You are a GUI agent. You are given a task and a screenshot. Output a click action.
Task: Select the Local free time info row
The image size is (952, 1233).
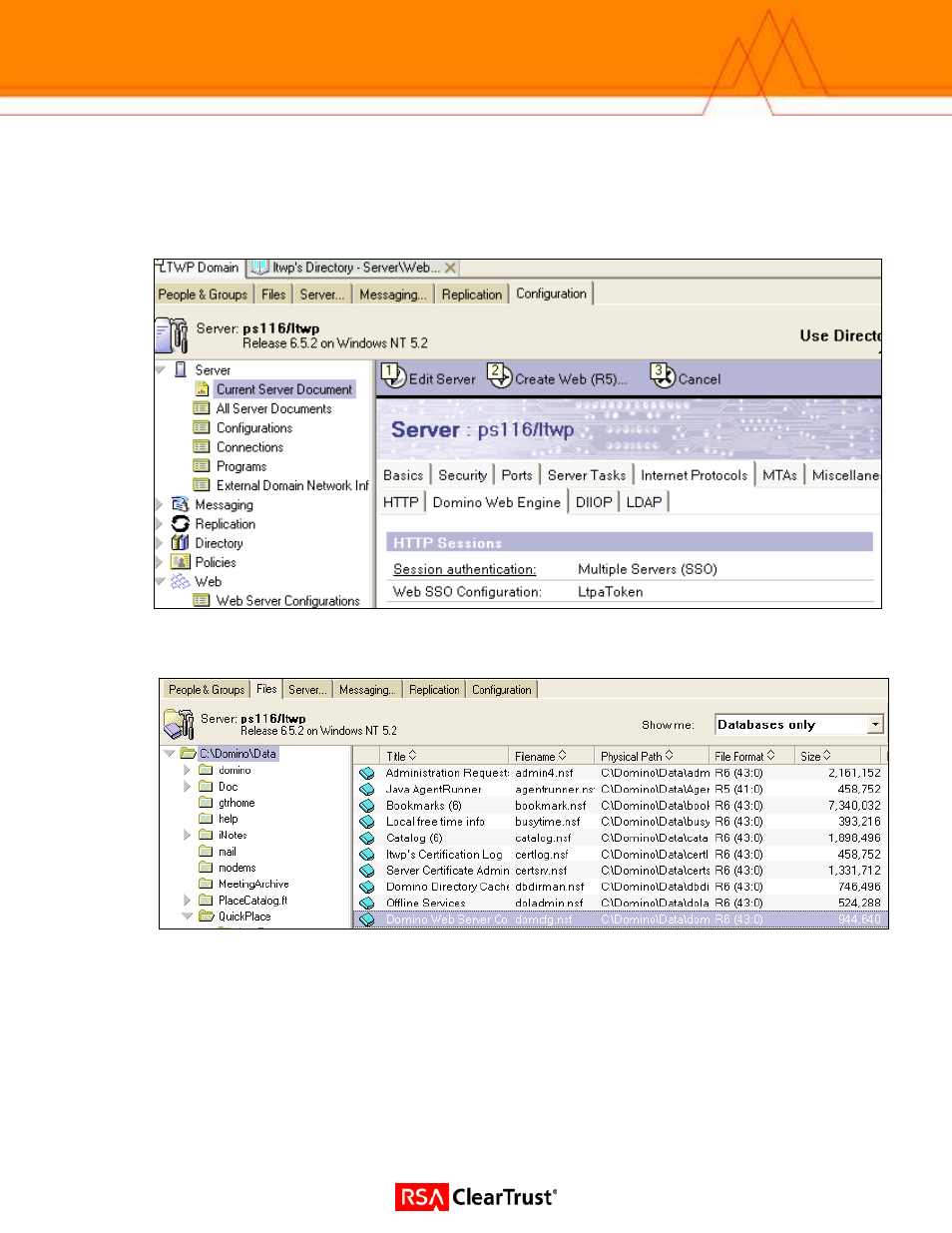tap(620, 822)
